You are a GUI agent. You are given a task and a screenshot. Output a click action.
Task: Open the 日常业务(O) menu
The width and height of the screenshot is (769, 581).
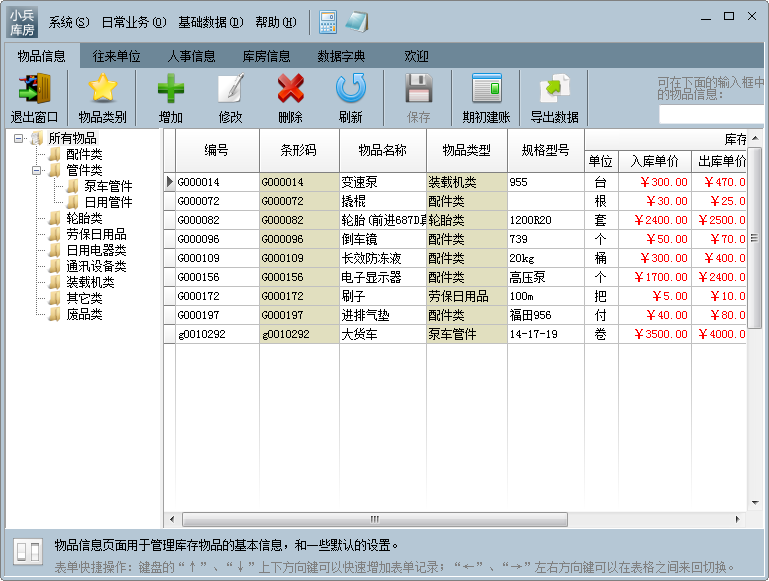[x=134, y=23]
